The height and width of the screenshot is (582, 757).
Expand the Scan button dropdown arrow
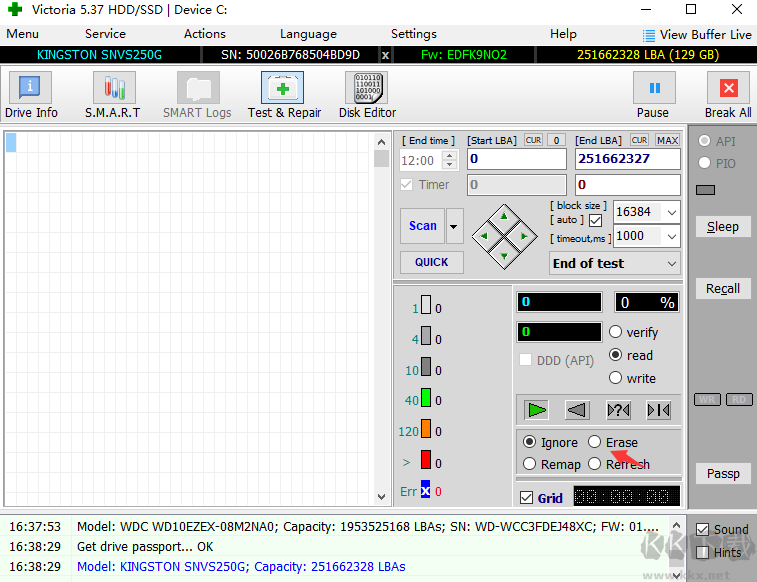pos(455,227)
